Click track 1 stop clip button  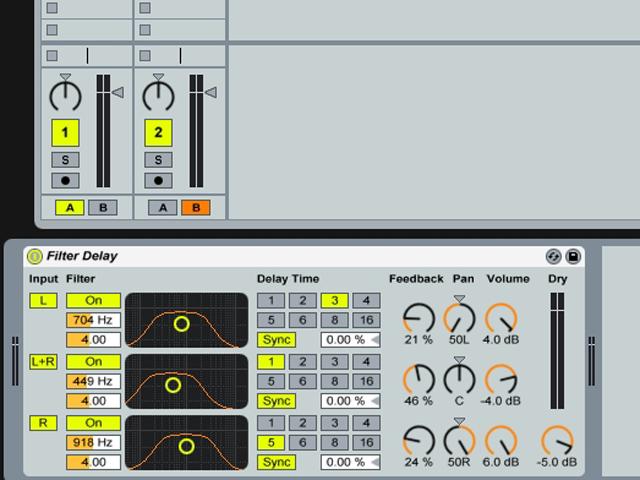pos(52,56)
